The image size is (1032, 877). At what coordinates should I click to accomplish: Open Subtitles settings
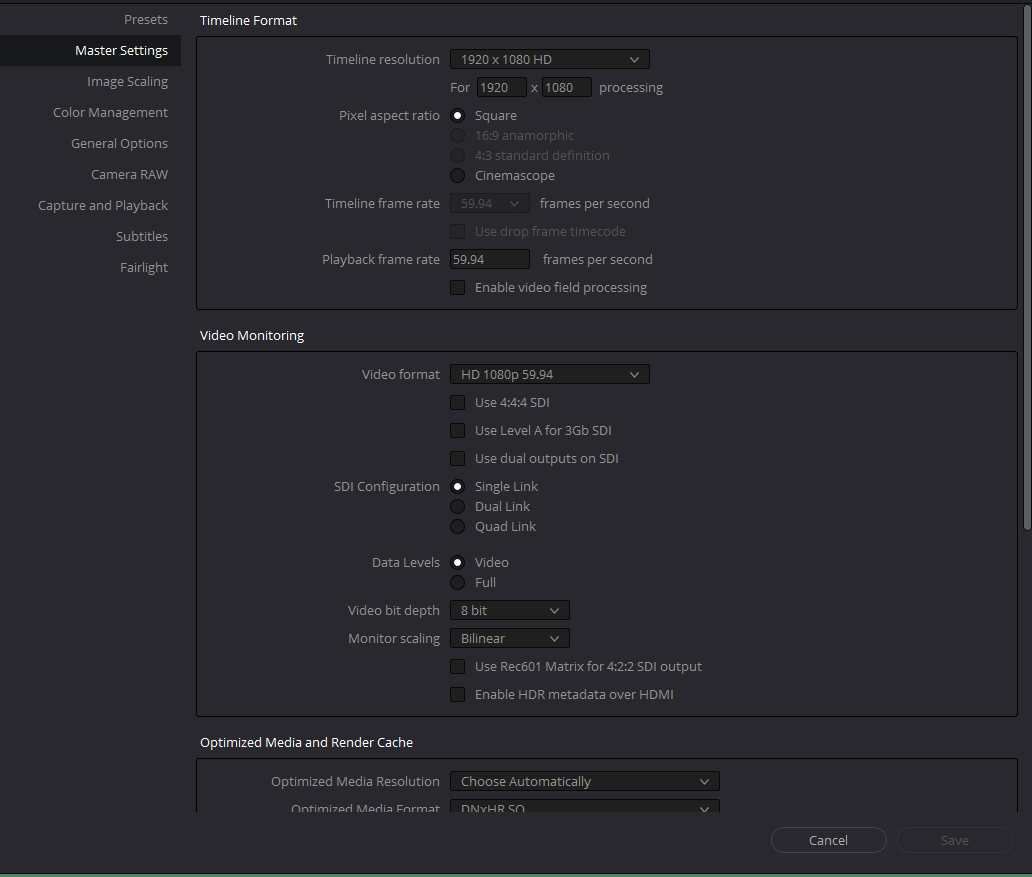click(x=142, y=236)
